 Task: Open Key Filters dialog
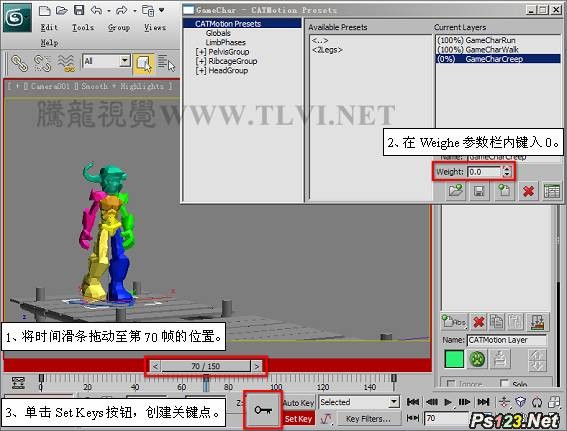click(368, 419)
